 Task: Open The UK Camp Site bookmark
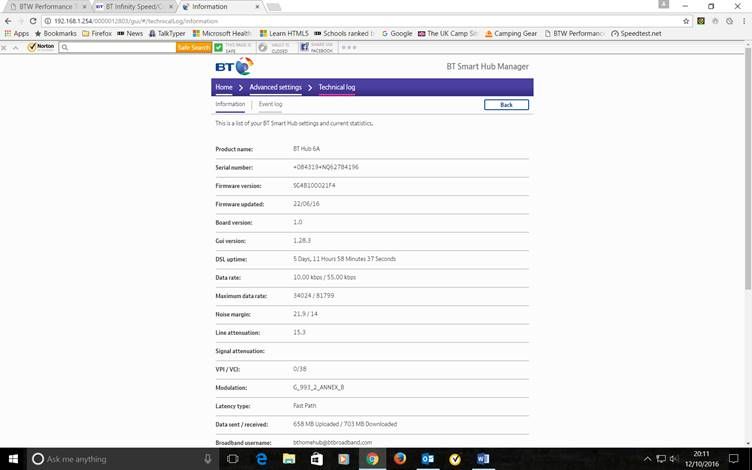pyautogui.click(x=447, y=34)
